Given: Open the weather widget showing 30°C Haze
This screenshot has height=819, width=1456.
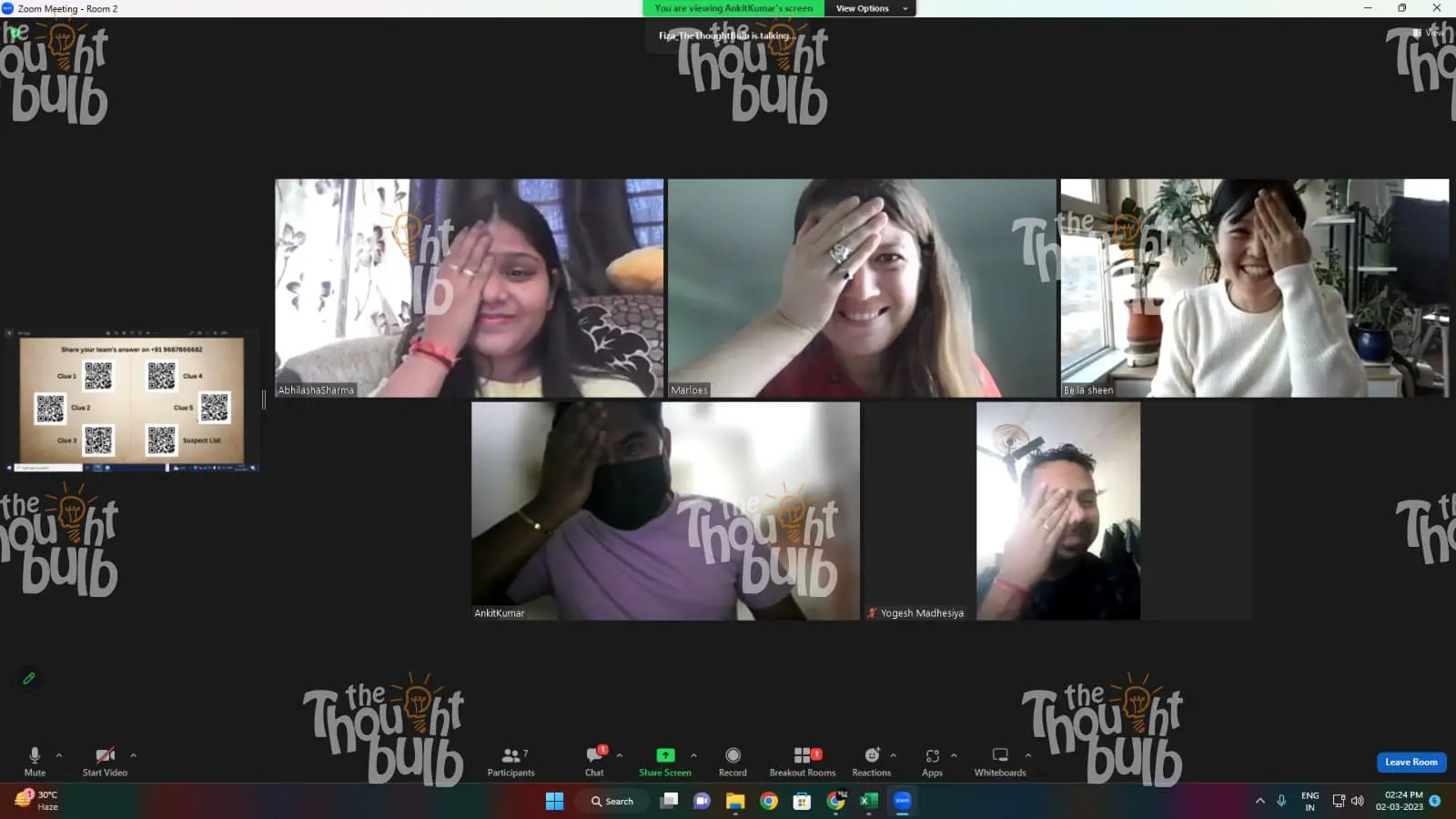Looking at the screenshot, I should 36,801.
